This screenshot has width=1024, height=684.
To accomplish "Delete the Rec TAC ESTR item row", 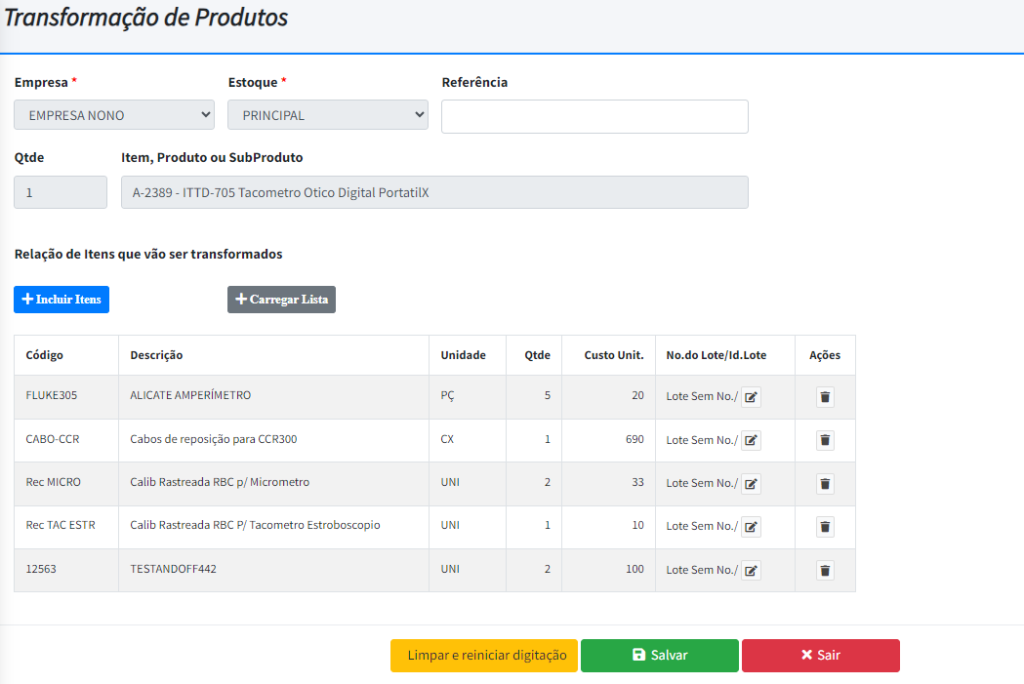I will click(x=825, y=527).
